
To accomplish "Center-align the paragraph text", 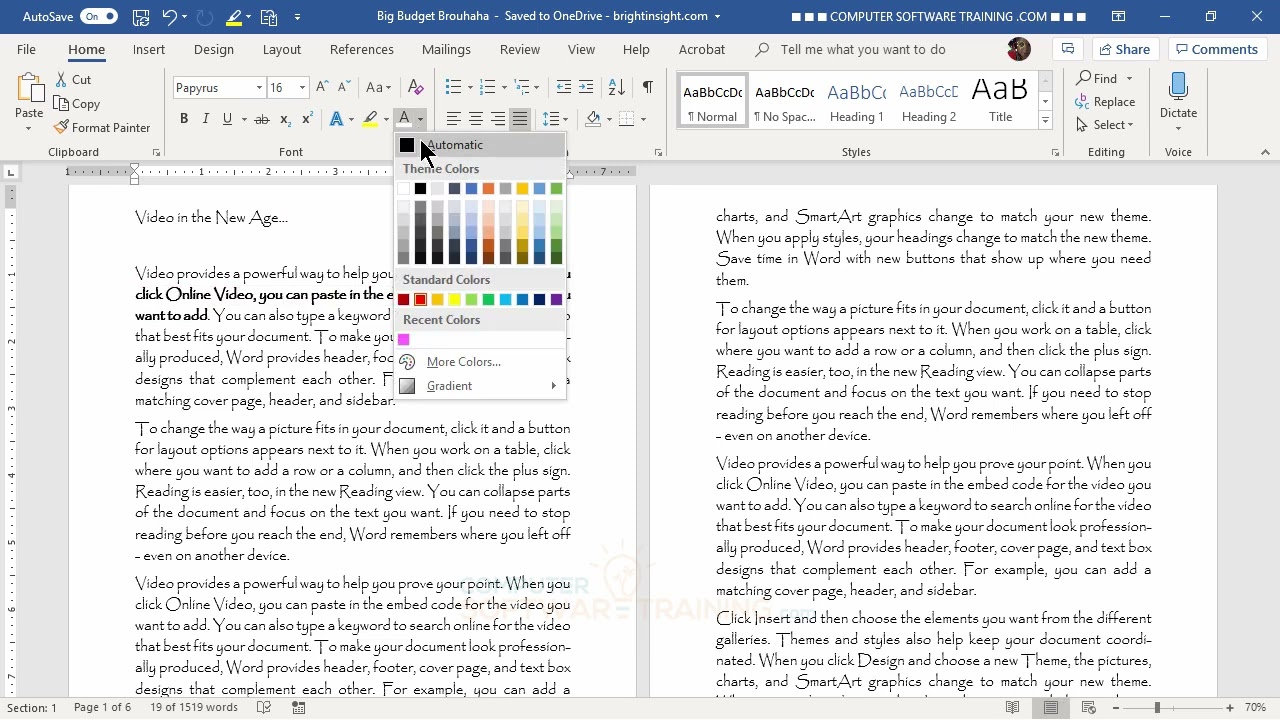I will pos(476,120).
